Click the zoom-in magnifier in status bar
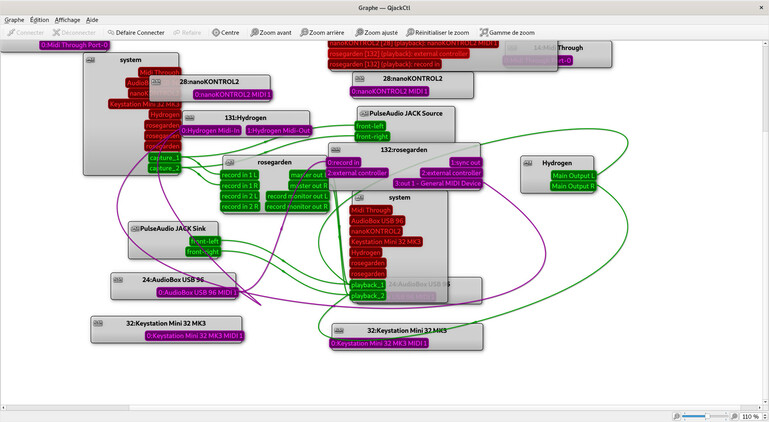 tap(734, 416)
